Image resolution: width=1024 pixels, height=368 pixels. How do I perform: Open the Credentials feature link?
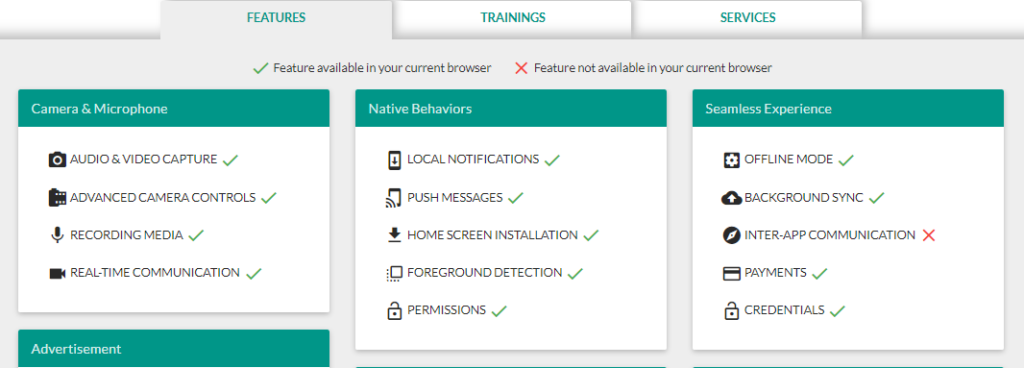784,310
